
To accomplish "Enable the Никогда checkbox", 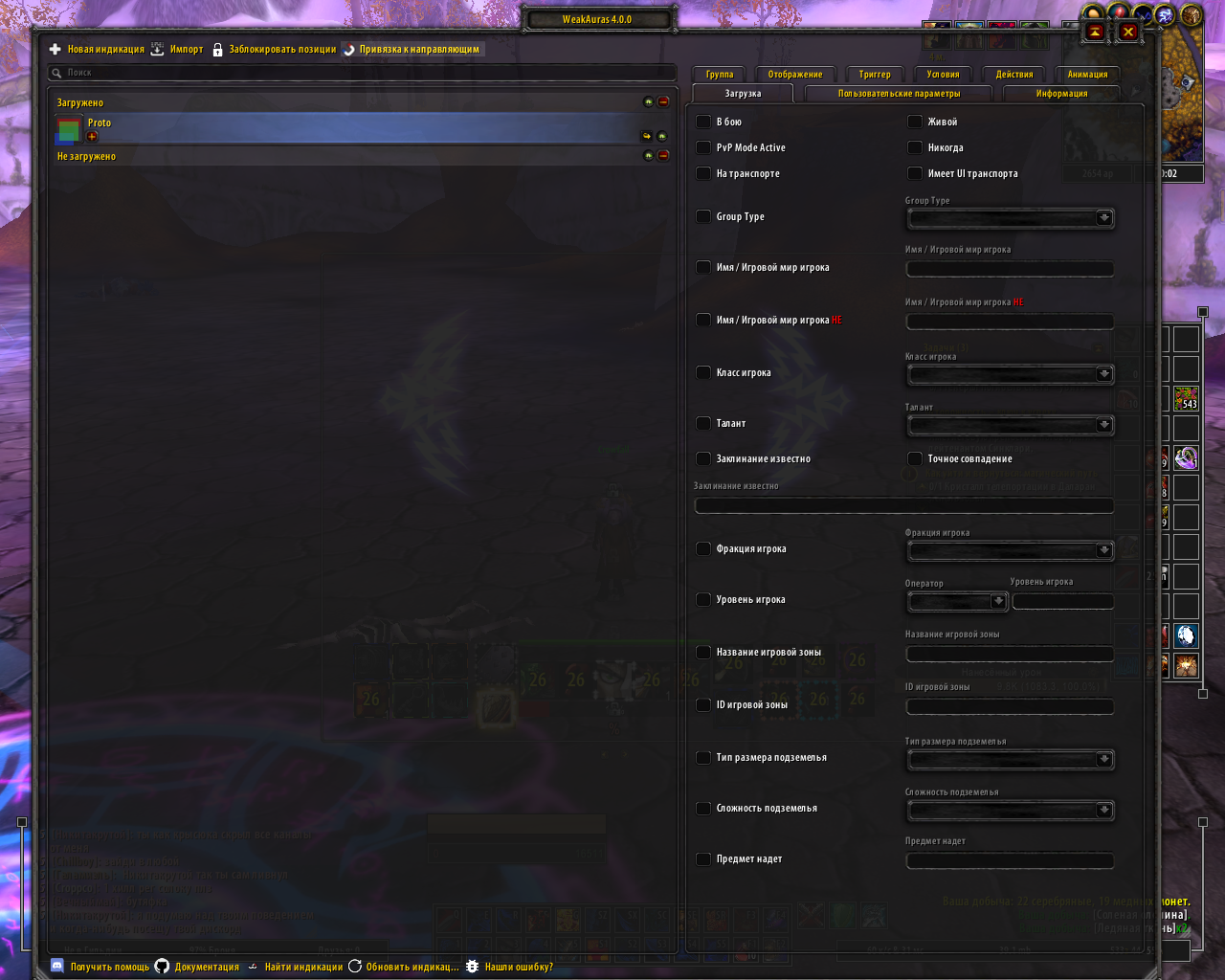I will click(915, 147).
